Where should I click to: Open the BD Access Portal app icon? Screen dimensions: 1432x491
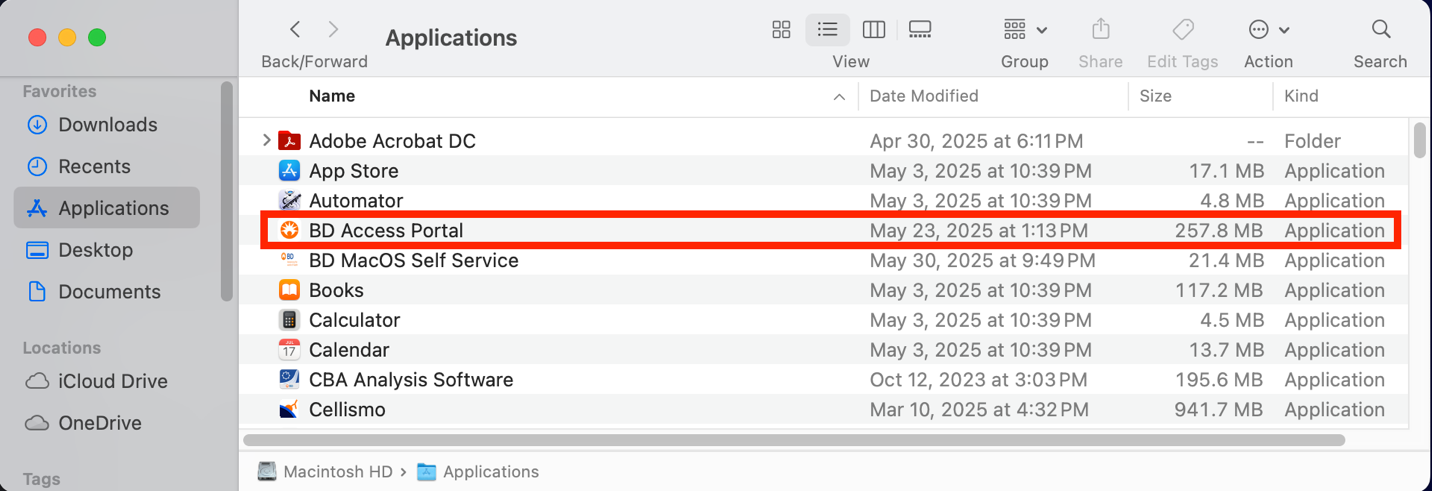click(x=289, y=231)
